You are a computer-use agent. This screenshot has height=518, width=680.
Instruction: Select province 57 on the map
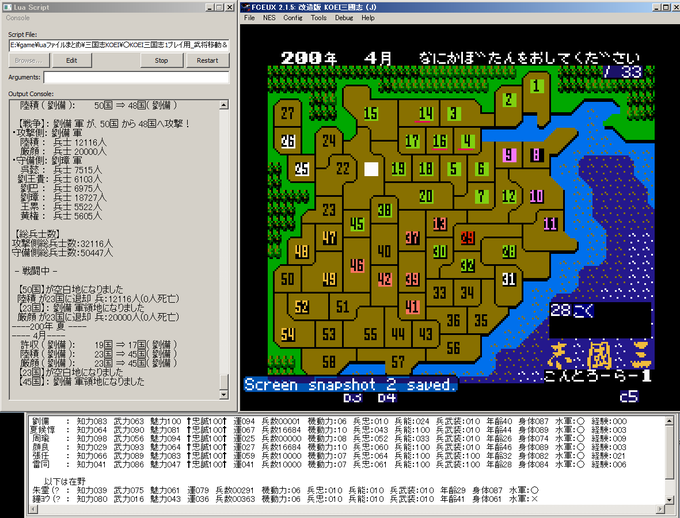[398, 362]
